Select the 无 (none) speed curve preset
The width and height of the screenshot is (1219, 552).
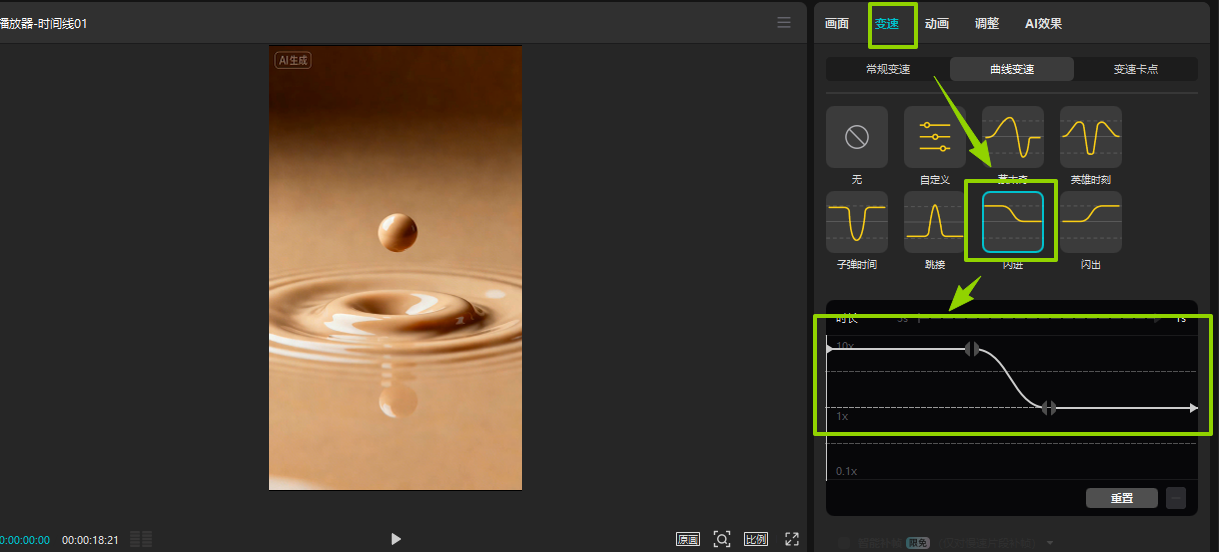point(856,137)
